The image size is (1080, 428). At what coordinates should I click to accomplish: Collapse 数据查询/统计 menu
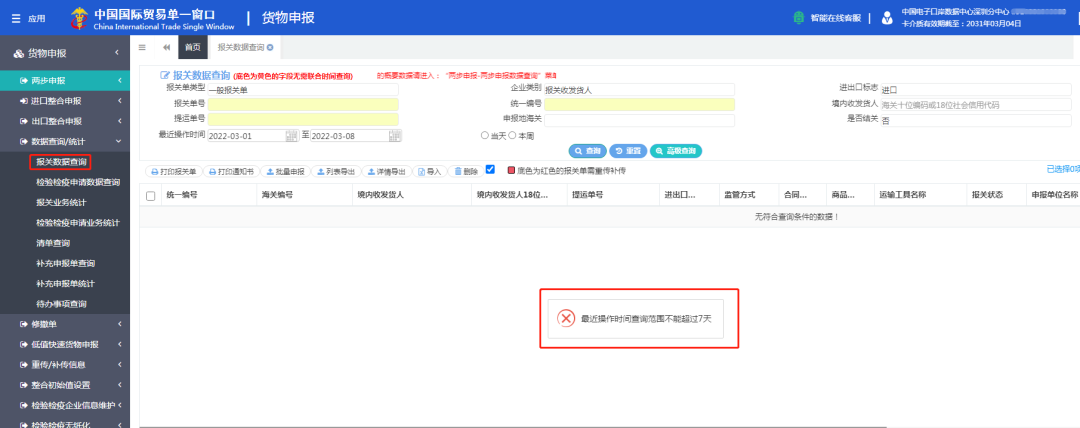(x=65, y=141)
